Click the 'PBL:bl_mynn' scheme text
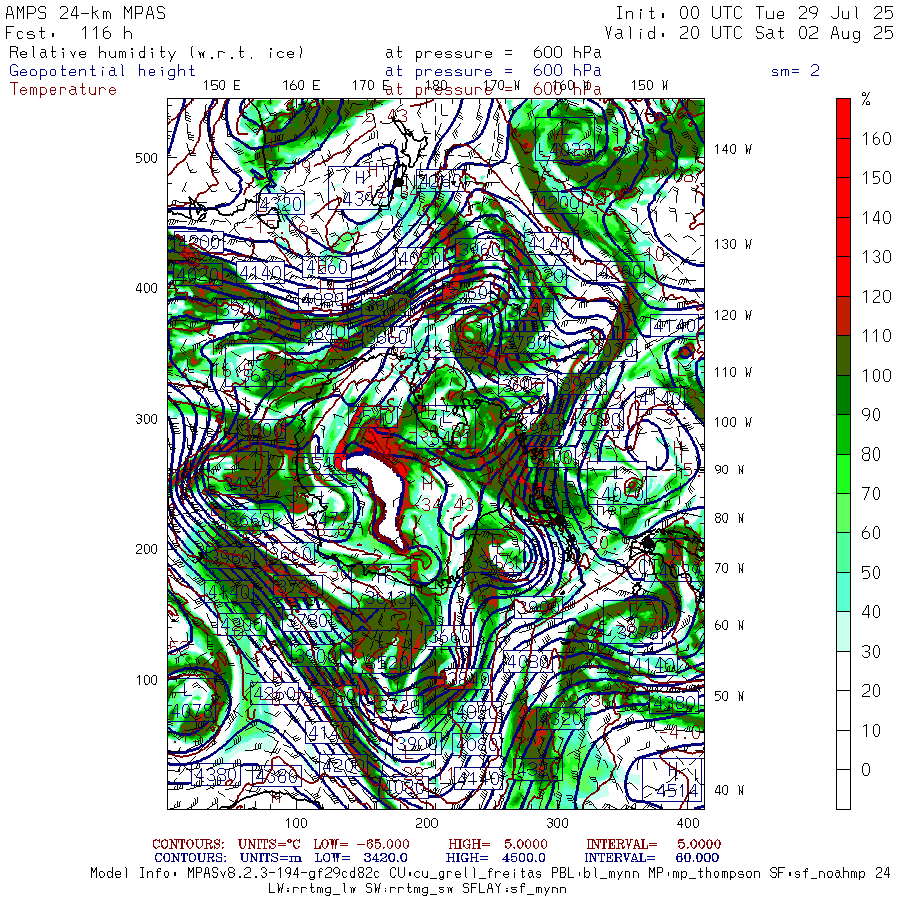This screenshot has width=900, height=900. [595, 874]
